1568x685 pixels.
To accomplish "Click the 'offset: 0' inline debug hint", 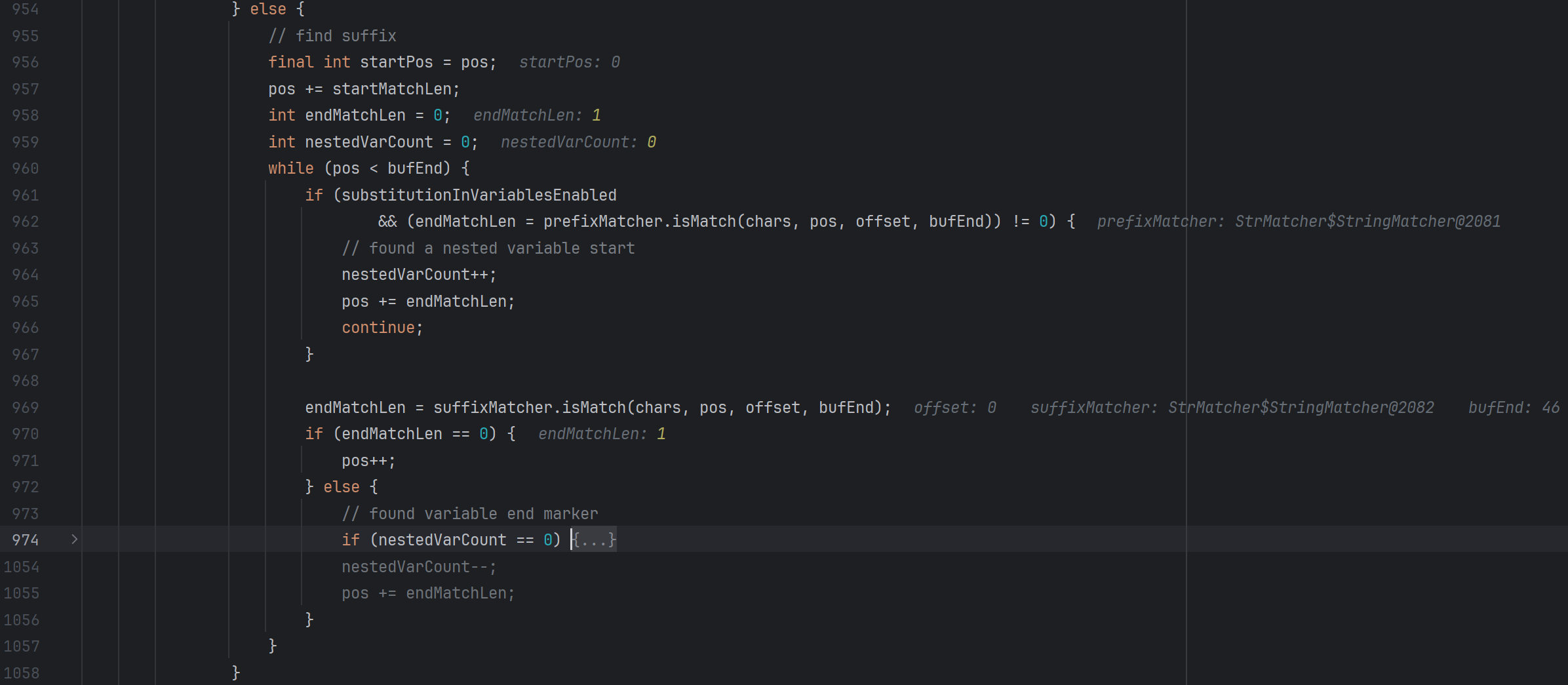I will tap(954, 408).
